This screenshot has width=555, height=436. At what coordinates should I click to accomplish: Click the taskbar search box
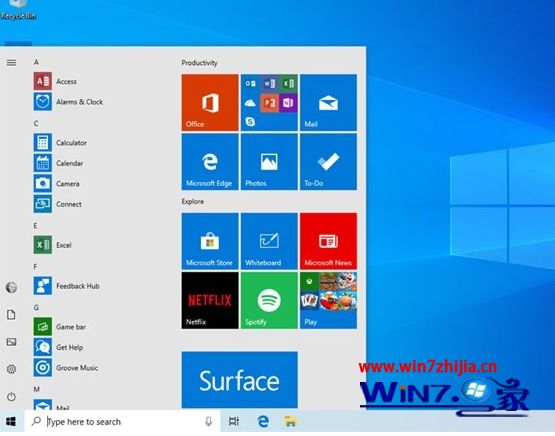(x=122, y=421)
